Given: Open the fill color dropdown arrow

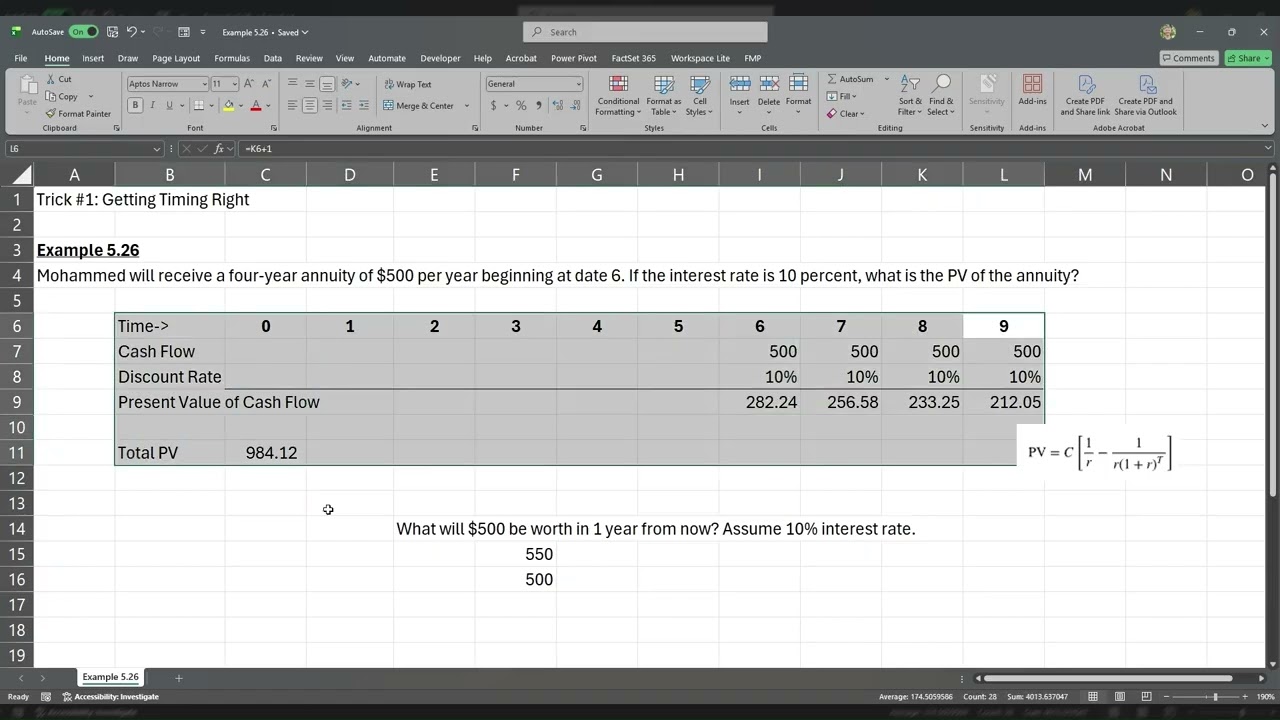Looking at the screenshot, I should (241, 105).
